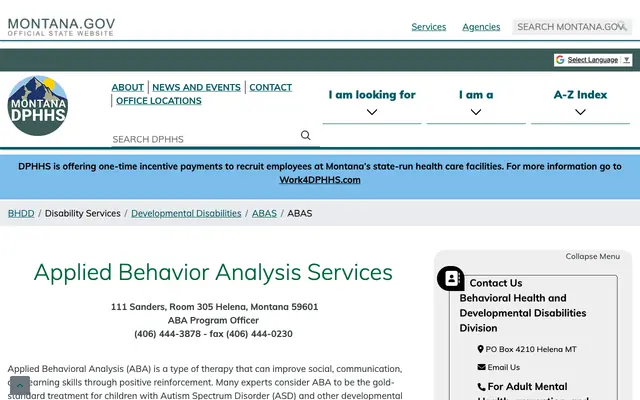Click Email Us in contact panel

pyautogui.click(x=504, y=367)
